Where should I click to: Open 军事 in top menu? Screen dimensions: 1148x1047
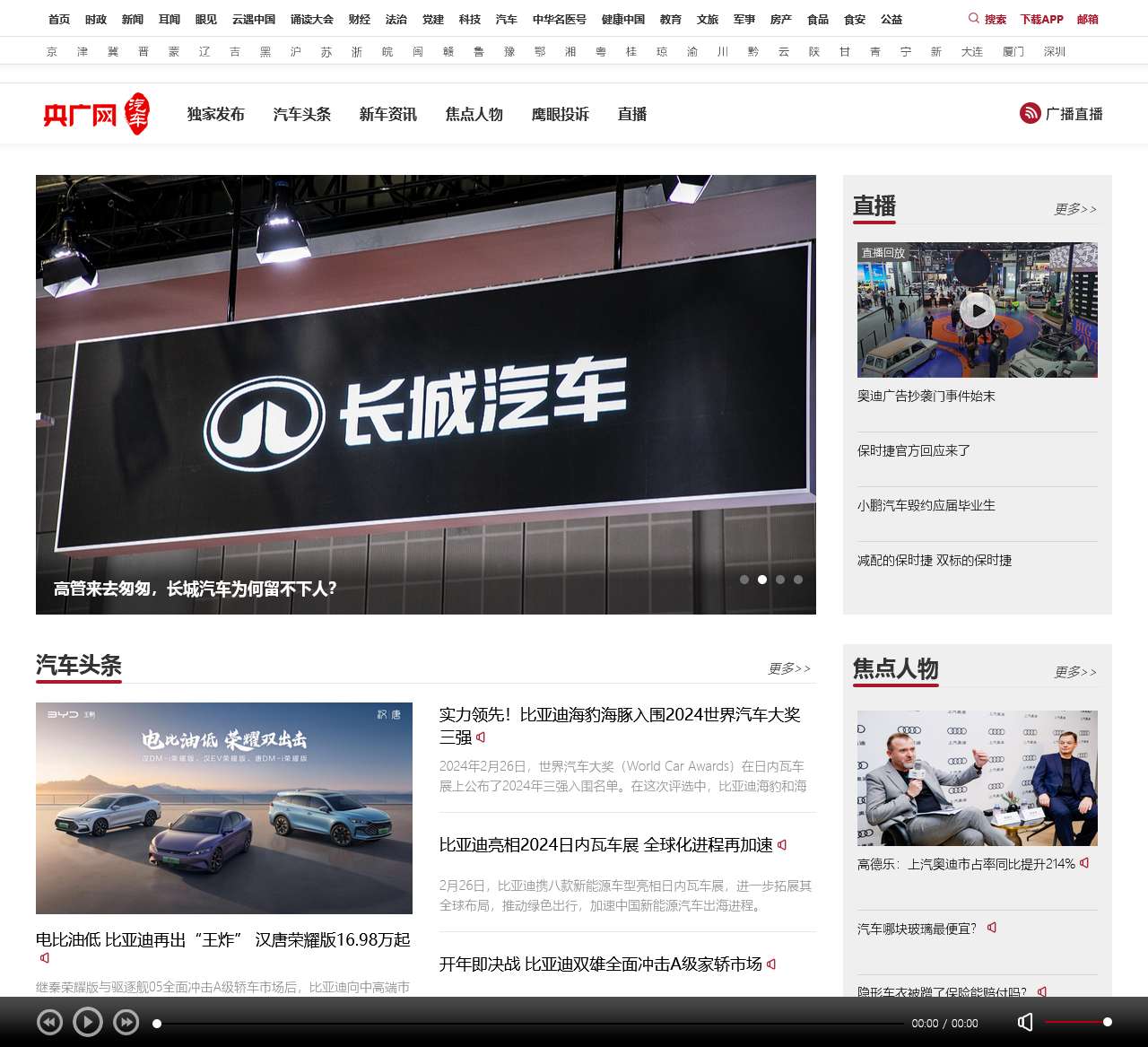(744, 19)
